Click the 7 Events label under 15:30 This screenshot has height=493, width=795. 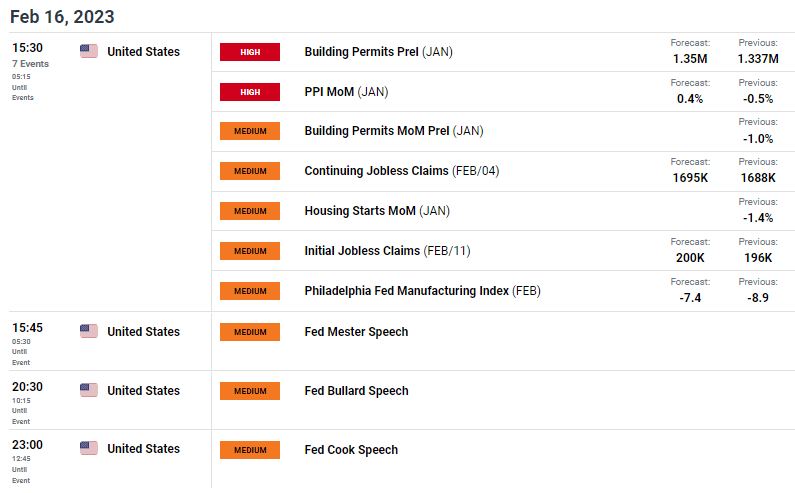coord(30,64)
